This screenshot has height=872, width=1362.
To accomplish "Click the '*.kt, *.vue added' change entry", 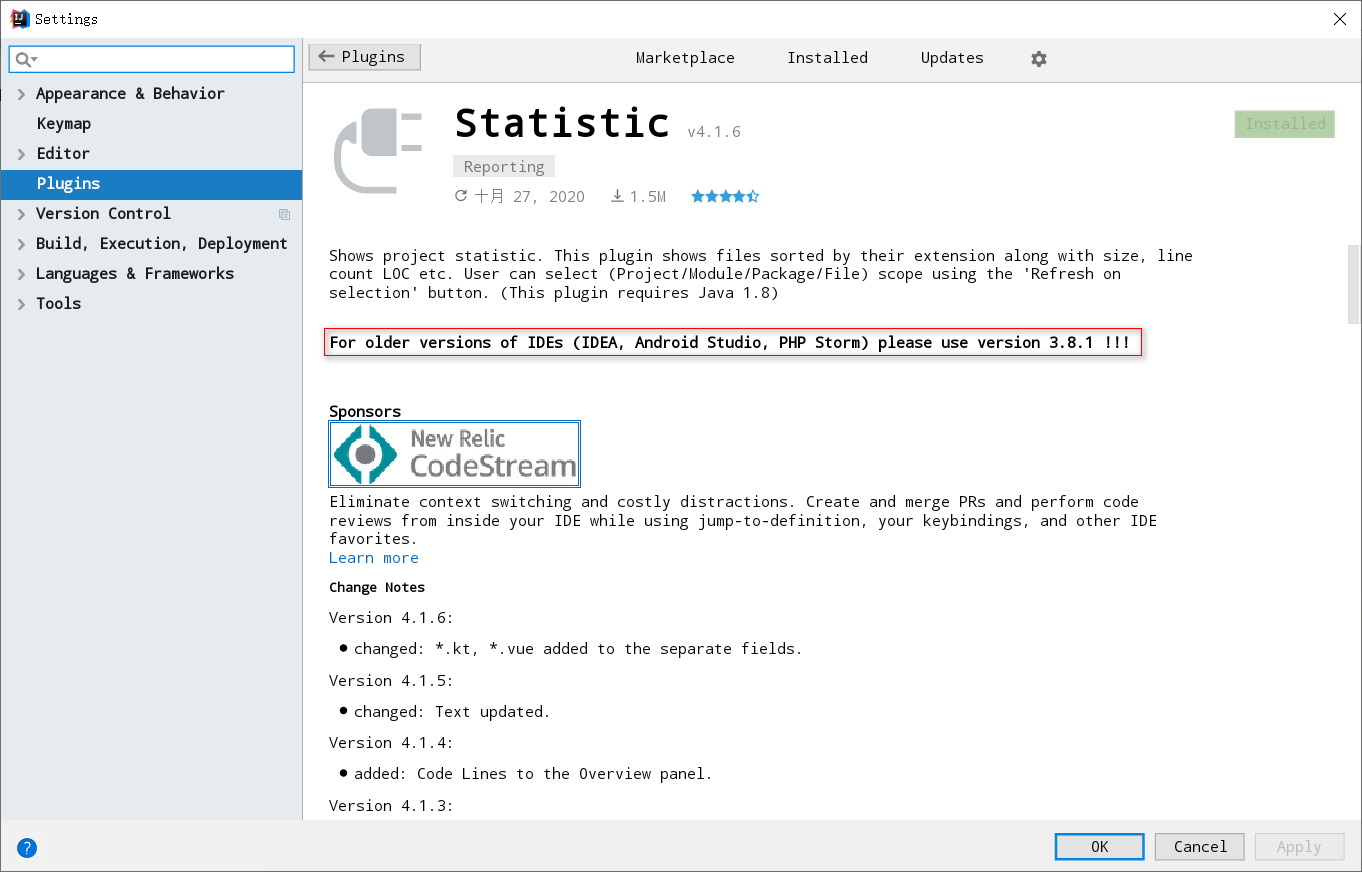I will point(578,649).
